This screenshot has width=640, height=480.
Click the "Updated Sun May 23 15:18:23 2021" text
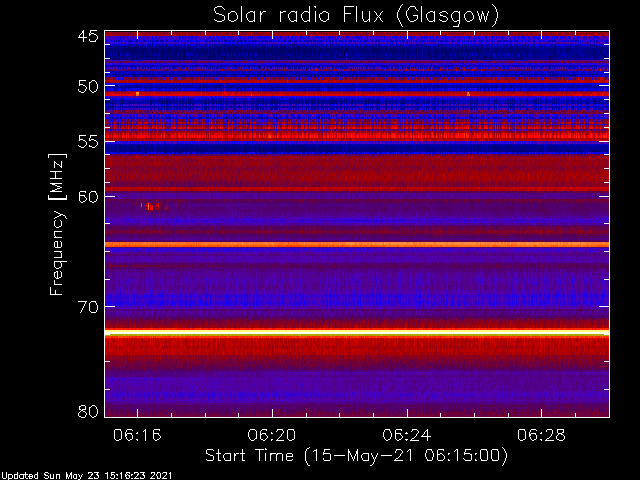coord(86,476)
